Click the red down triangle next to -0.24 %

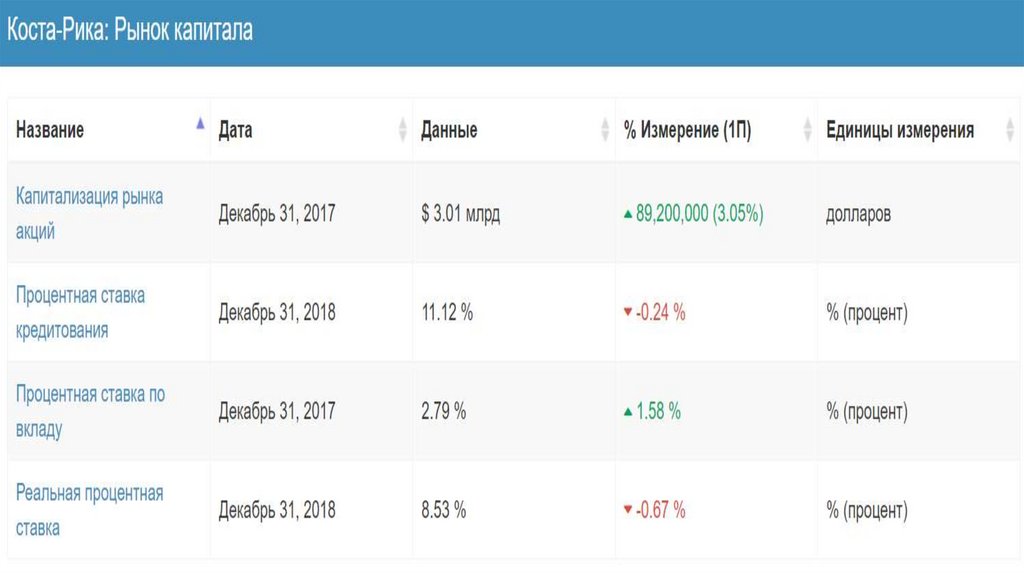627,313
